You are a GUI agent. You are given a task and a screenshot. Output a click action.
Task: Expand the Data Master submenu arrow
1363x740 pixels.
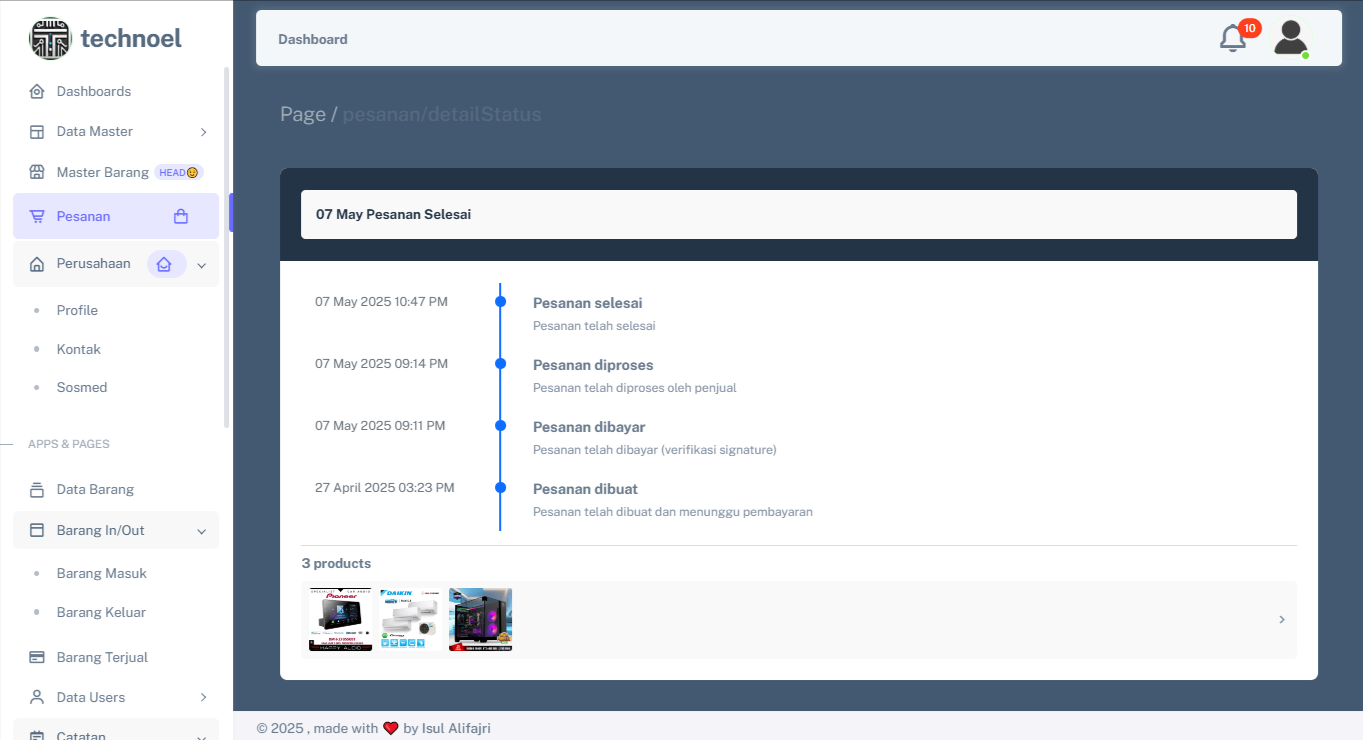click(203, 132)
